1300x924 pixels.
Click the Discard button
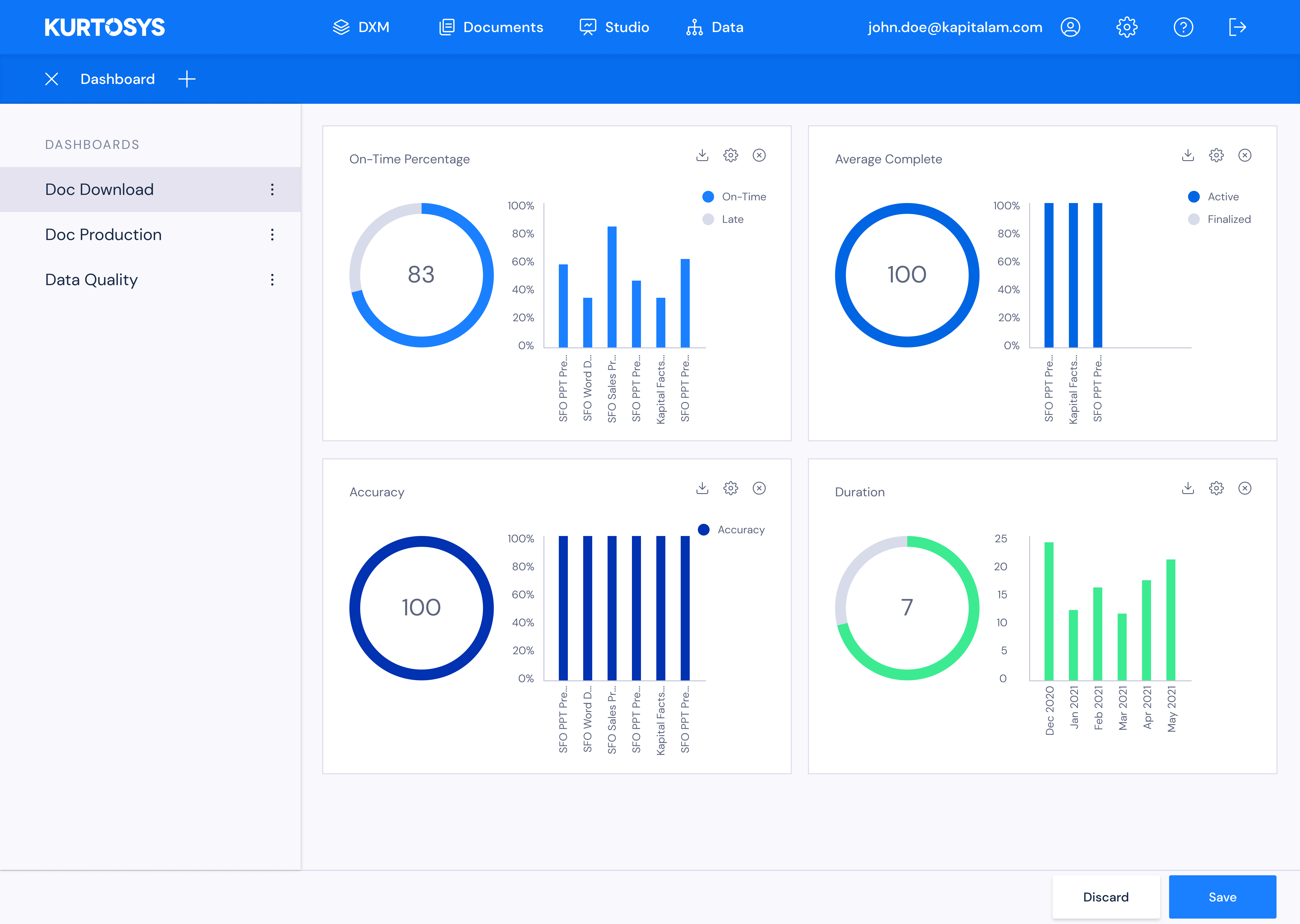(x=1106, y=897)
